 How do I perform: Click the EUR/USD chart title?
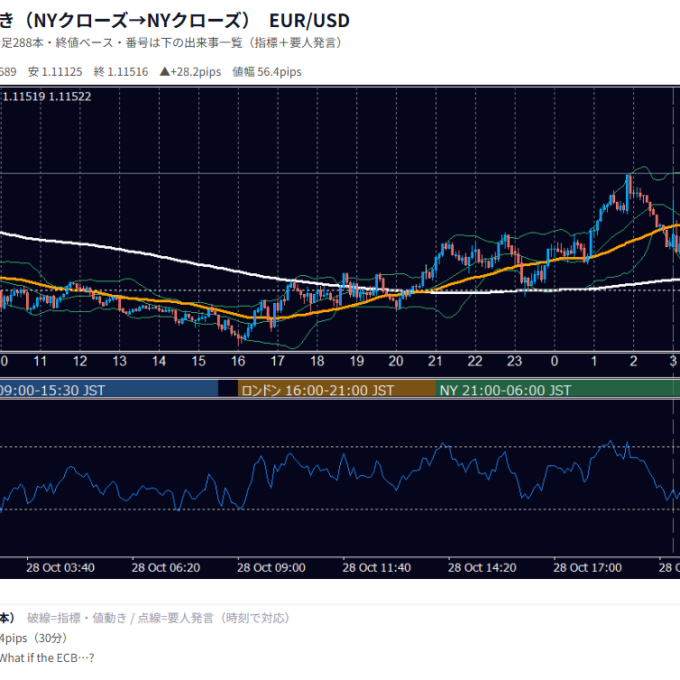[309, 20]
